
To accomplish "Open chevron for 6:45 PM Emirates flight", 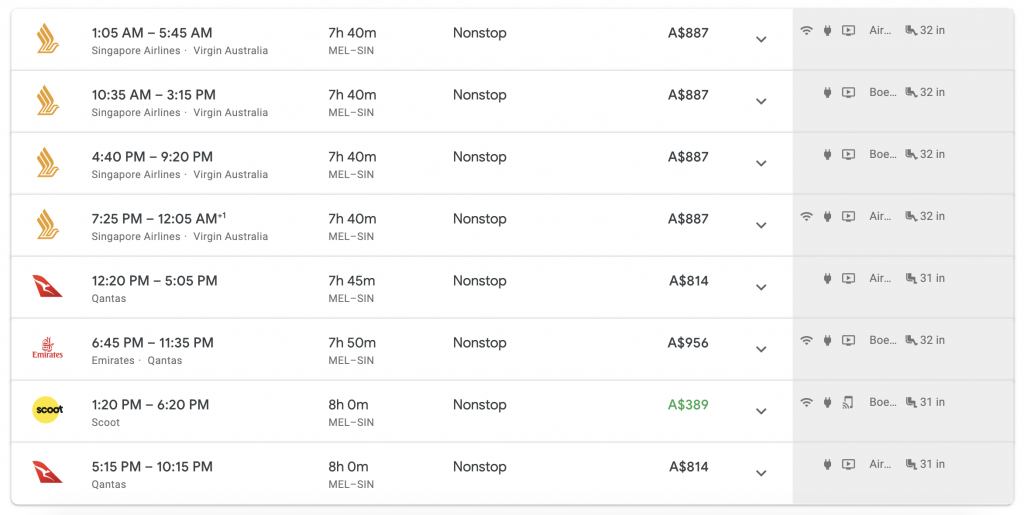I will pos(761,349).
